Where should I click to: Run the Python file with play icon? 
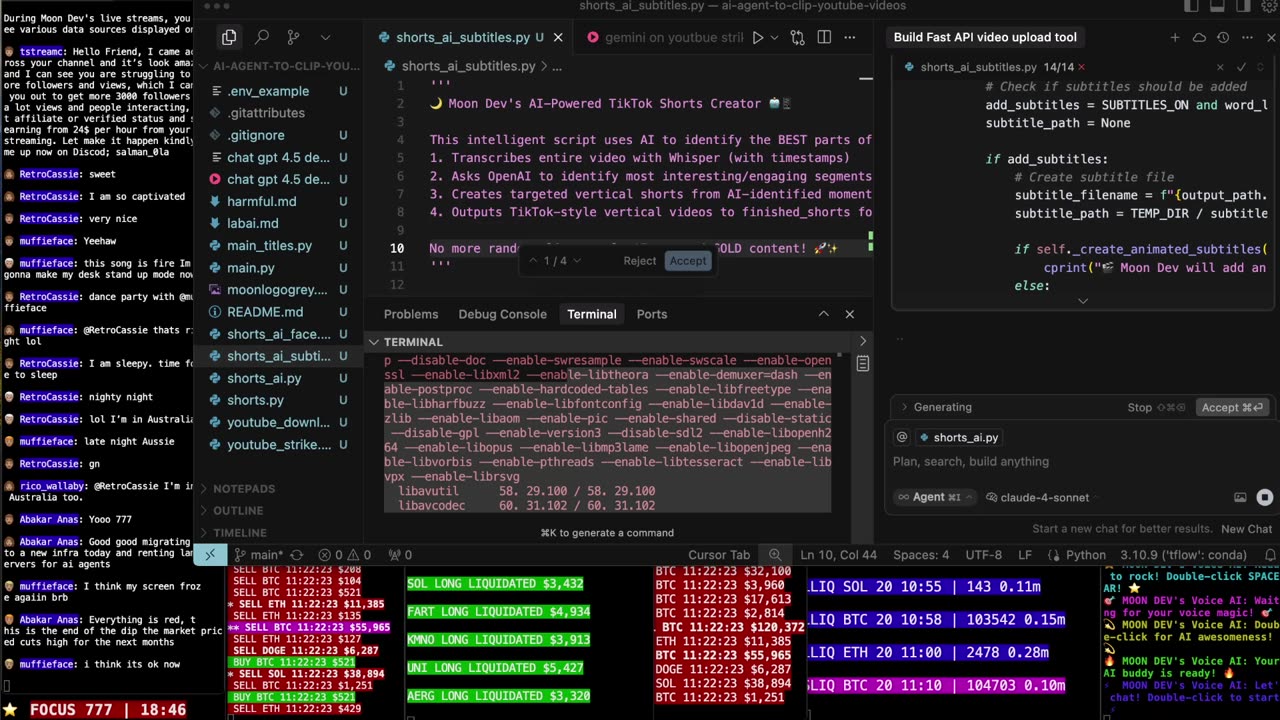point(757,37)
